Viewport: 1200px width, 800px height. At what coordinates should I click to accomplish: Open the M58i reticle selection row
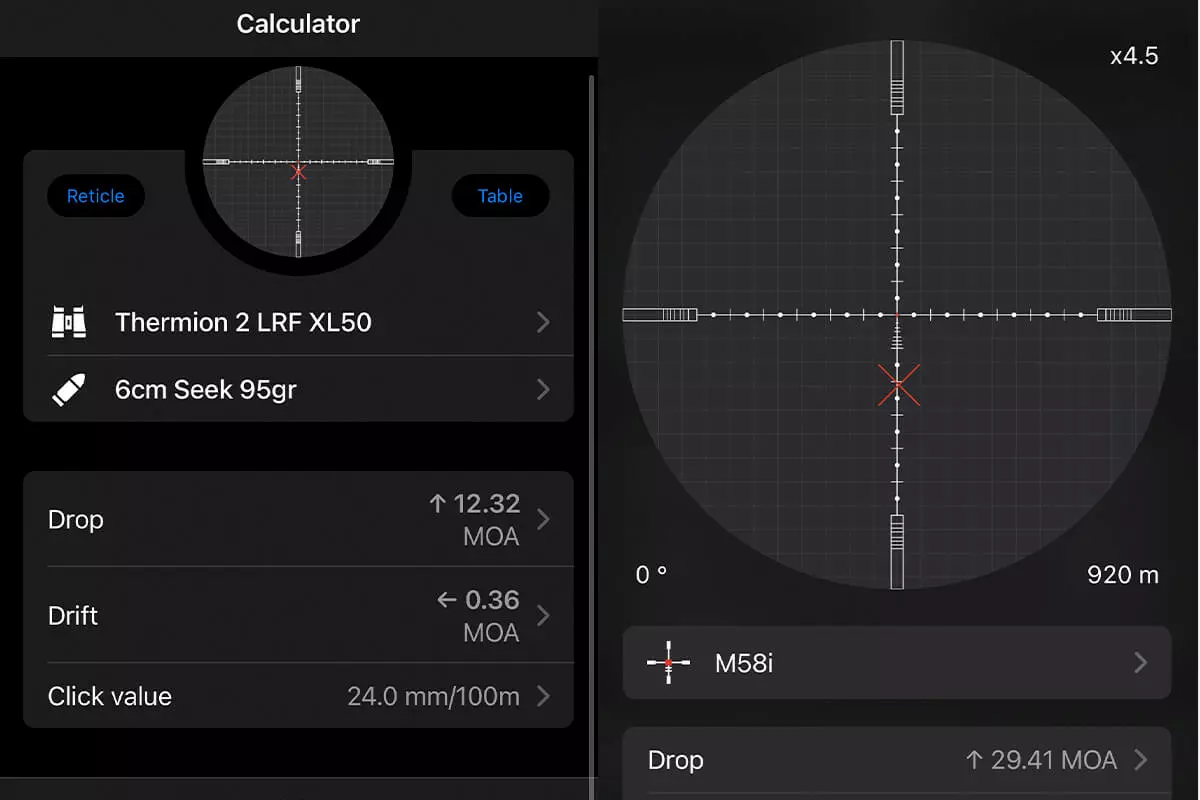click(x=897, y=662)
